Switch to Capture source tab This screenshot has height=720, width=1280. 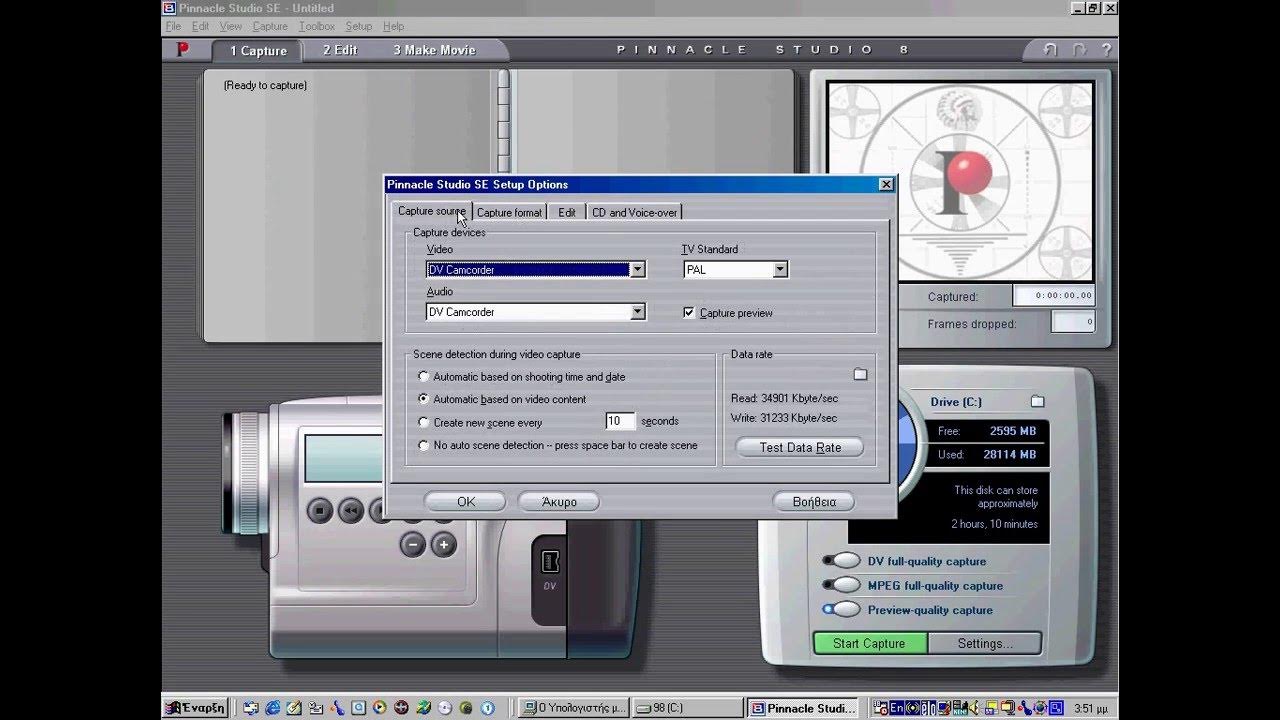pyautogui.click(x=431, y=211)
